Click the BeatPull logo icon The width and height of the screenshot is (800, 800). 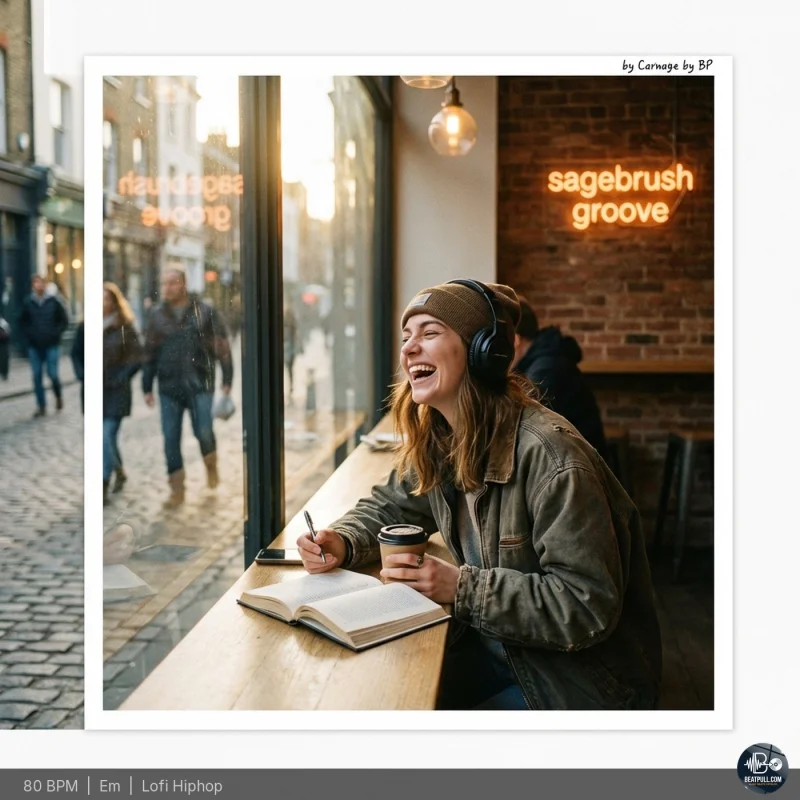point(762,768)
